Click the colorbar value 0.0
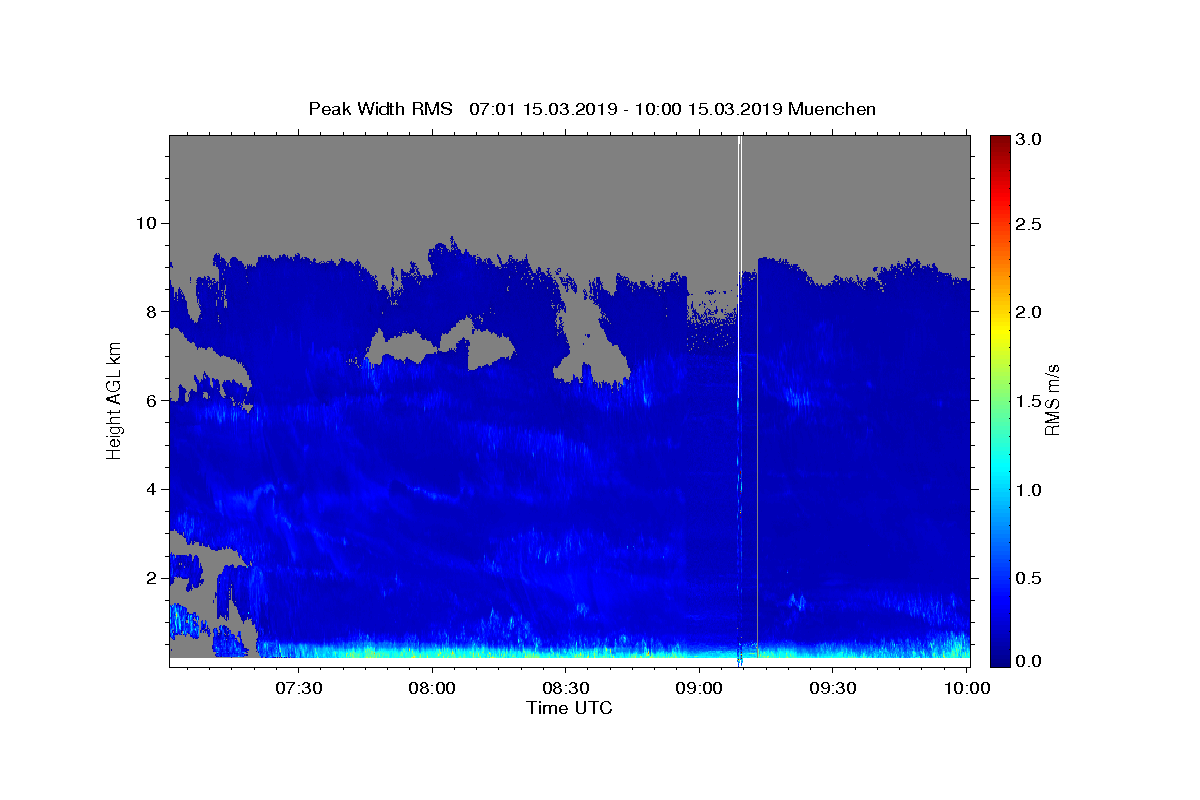1200x800 pixels. [1030, 661]
